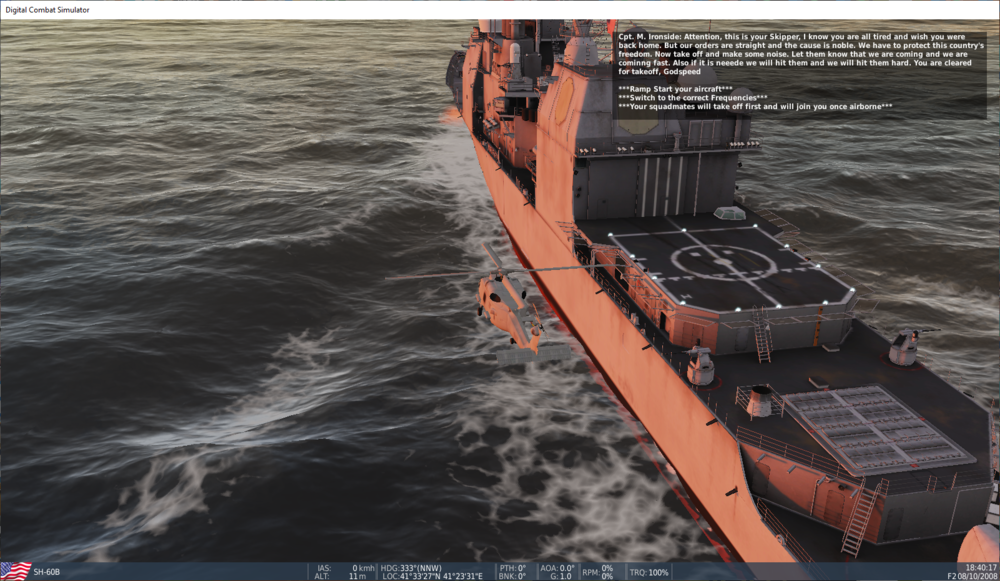Click the PTH 0° pitch readout
Viewport: 1000px width, 581px height.
513,568
